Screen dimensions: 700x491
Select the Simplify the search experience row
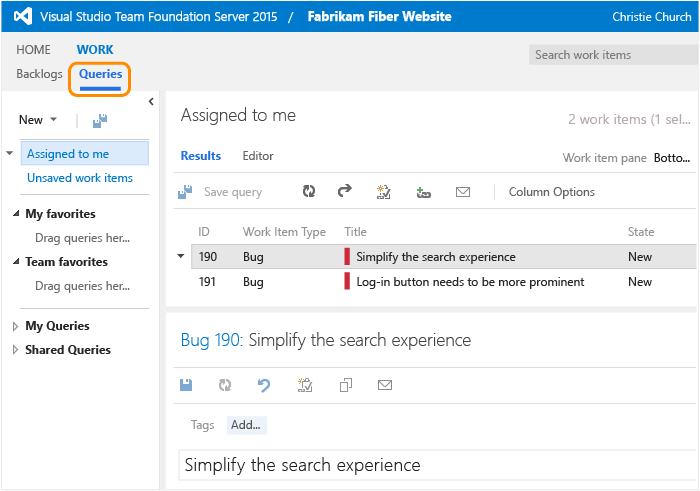[x=444, y=257]
